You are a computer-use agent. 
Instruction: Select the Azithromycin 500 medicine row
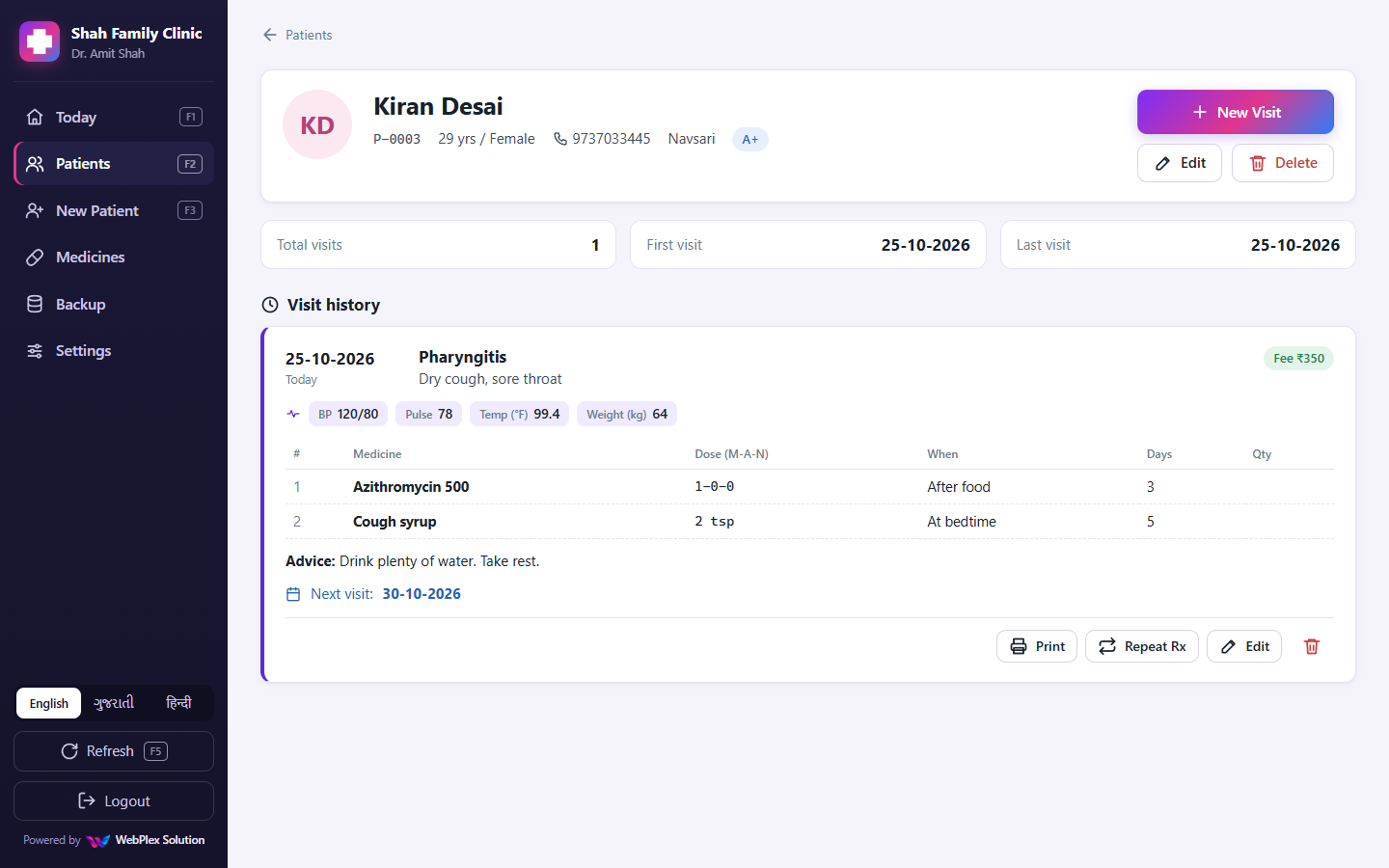[x=809, y=487]
